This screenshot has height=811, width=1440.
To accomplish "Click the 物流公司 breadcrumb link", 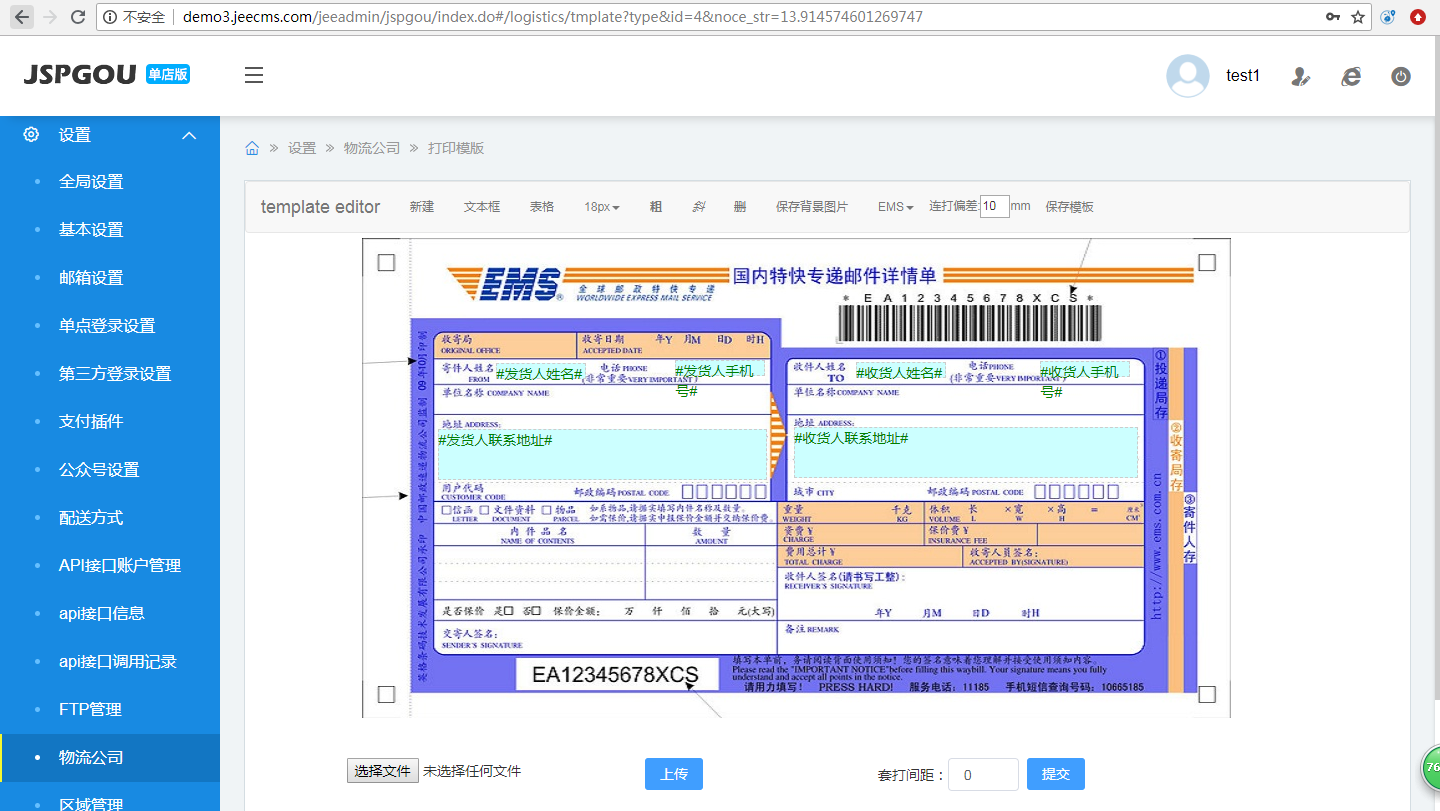I will [x=372, y=148].
